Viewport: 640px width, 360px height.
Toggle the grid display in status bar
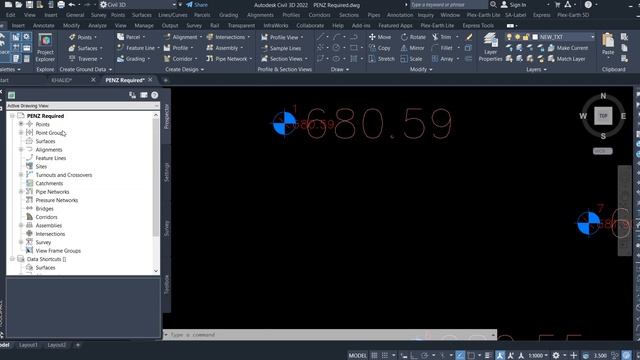(x=374, y=356)
